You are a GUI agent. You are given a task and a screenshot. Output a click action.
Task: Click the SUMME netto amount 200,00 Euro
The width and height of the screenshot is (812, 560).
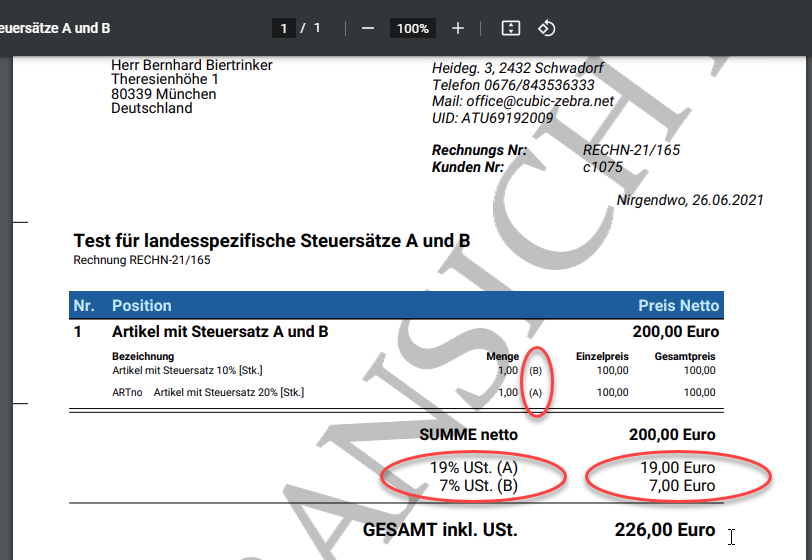[x=672, y=435]
